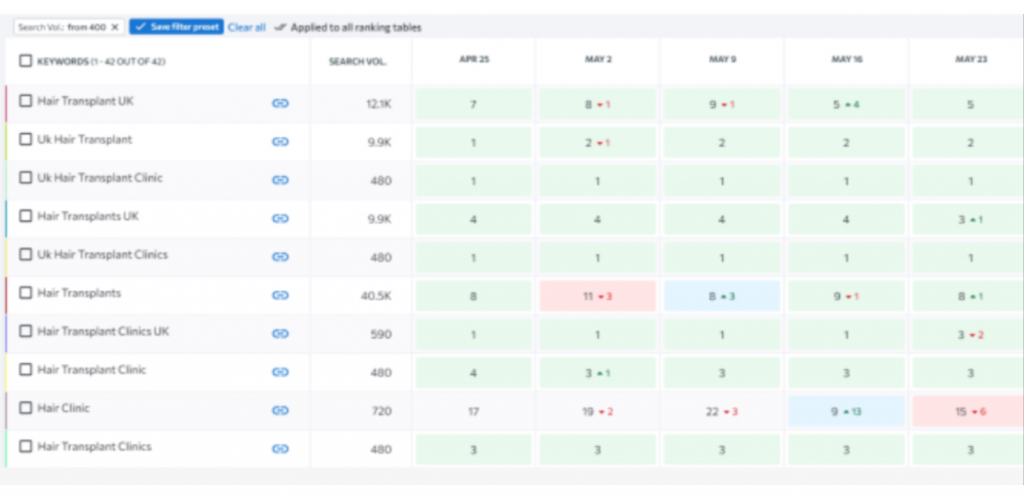Viewport: 1024px width, 499px height.
Task: Click link icon in Hair Clinic row
Action: [x=280, y=410]
